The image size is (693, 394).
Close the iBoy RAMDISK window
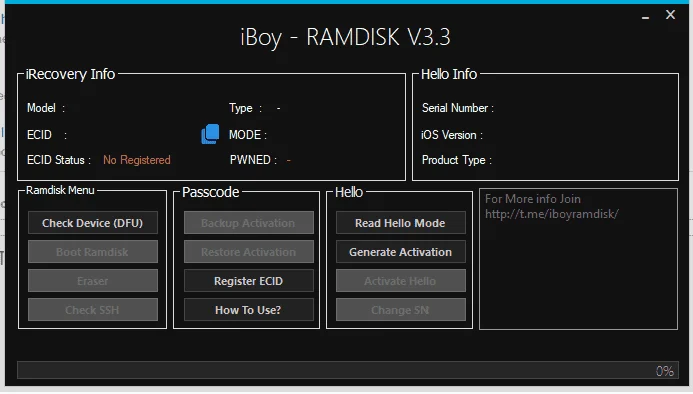coord(670,15)
